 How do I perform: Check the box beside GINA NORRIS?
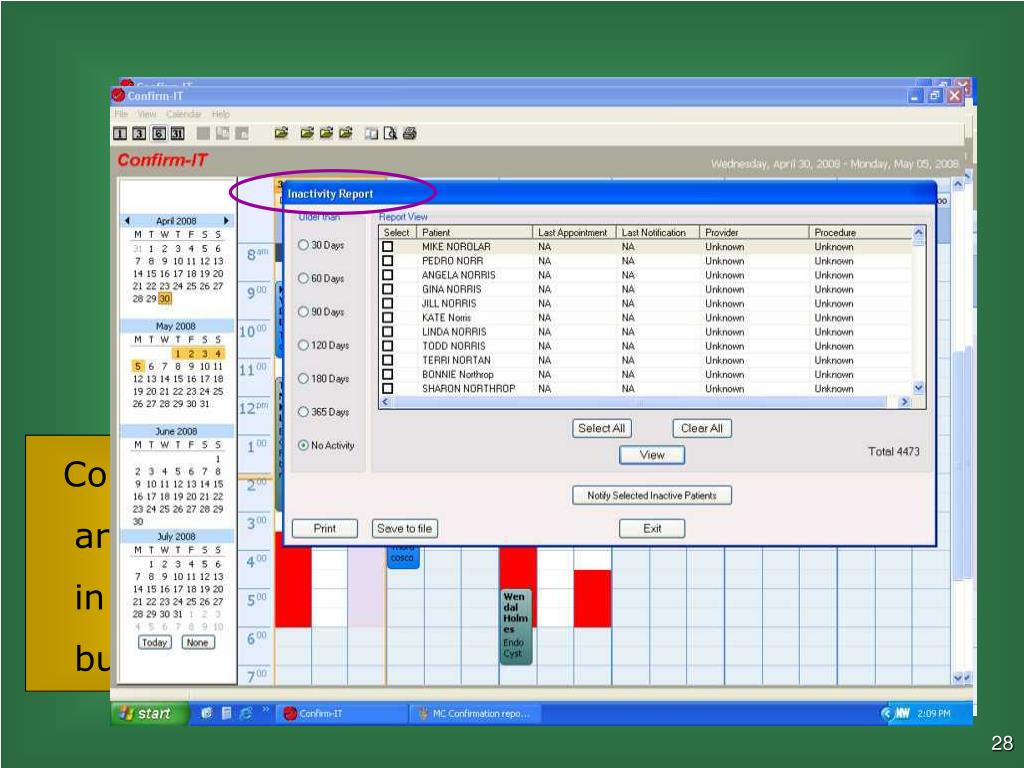387,289
